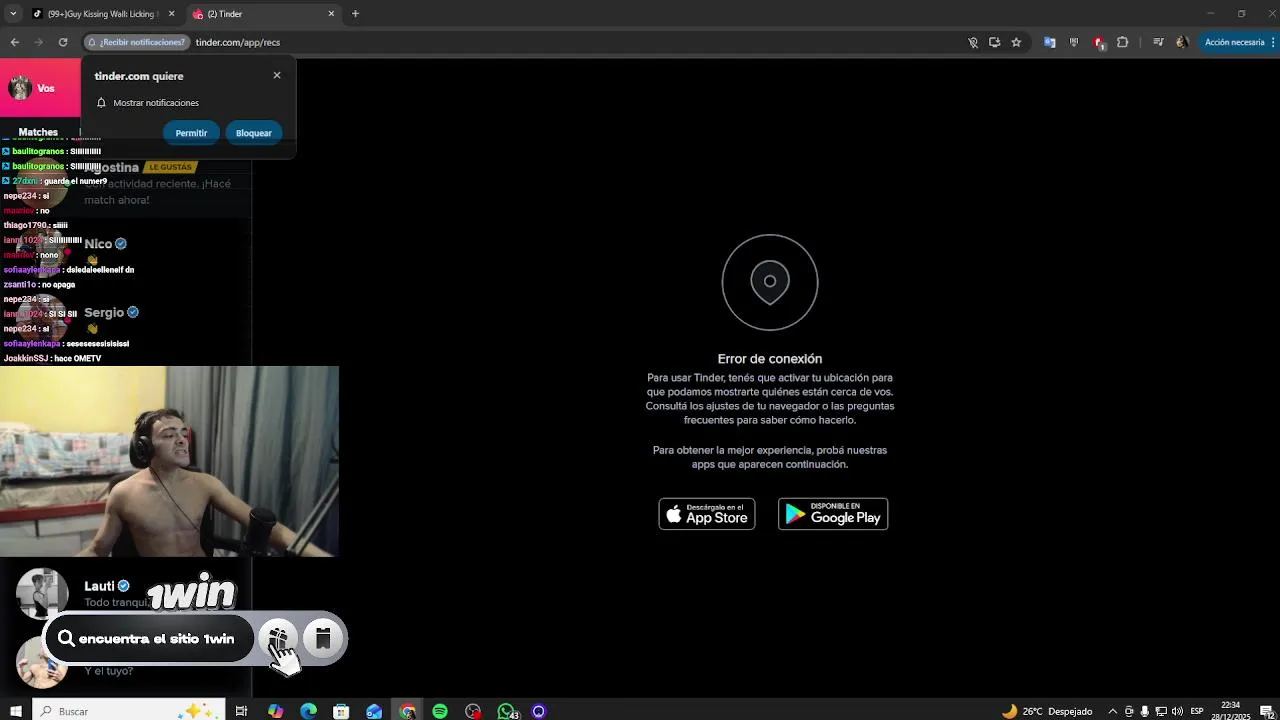
Task: Click the browser back arrow
Action: [x=14, y=42]
